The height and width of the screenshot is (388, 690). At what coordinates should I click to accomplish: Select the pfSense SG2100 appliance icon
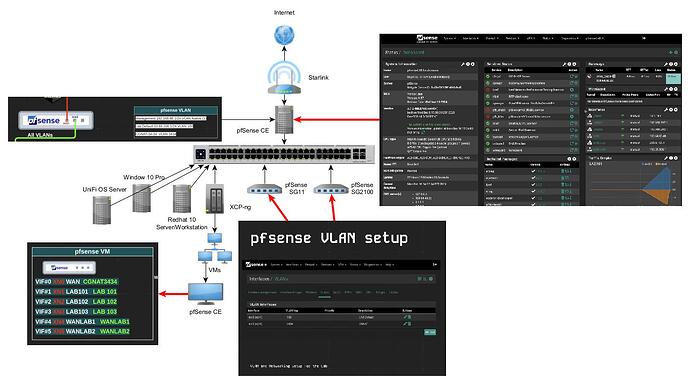pyautogui.click(x=331, y=190)
